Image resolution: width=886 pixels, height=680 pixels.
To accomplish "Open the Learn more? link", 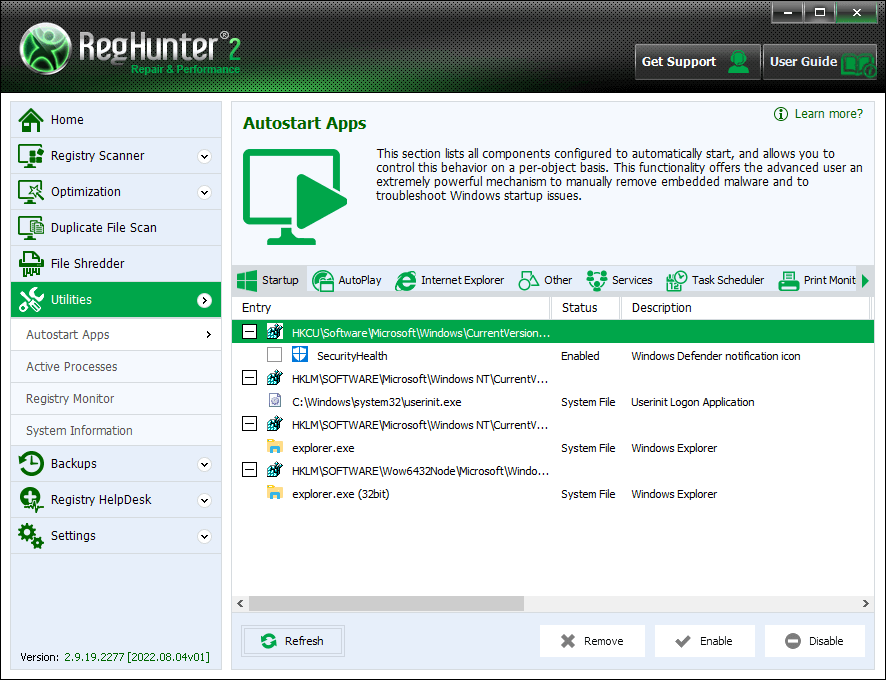I will tap(828, 114).
